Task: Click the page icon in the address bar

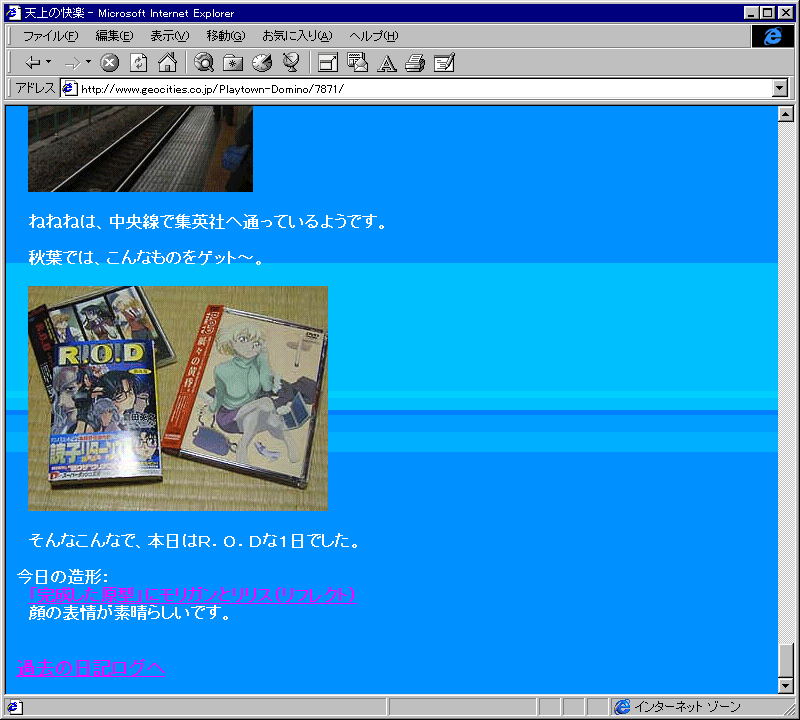Action: click(x=69, y=89)
